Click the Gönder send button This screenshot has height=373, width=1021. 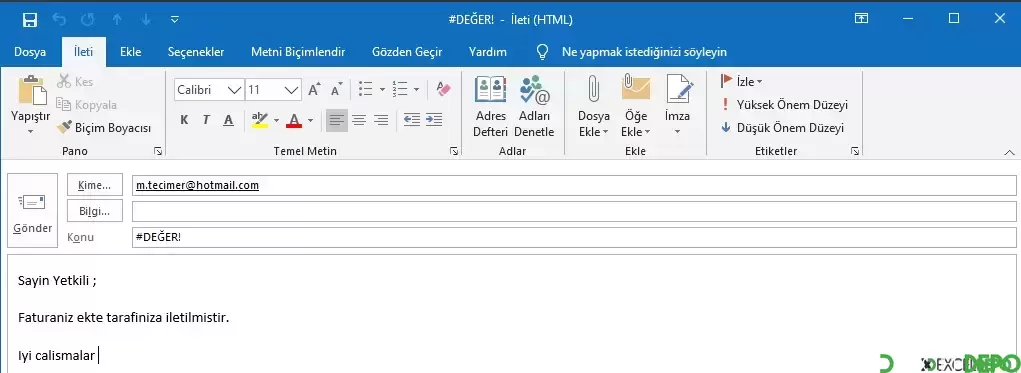point(33,211)
